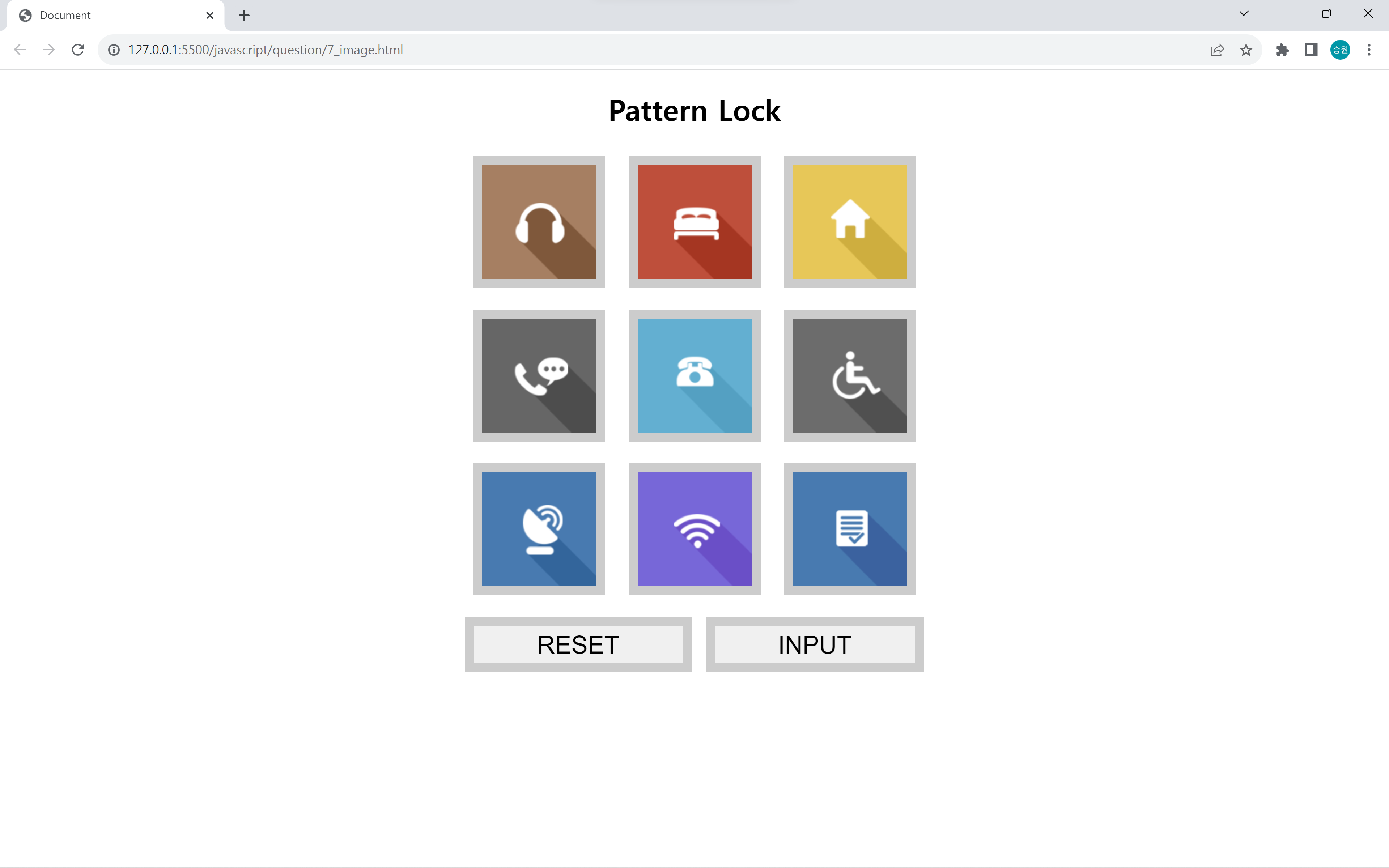This screenshot has width=1389, height=868.
Task: Select the red bed icon tile
Action: 694,222
